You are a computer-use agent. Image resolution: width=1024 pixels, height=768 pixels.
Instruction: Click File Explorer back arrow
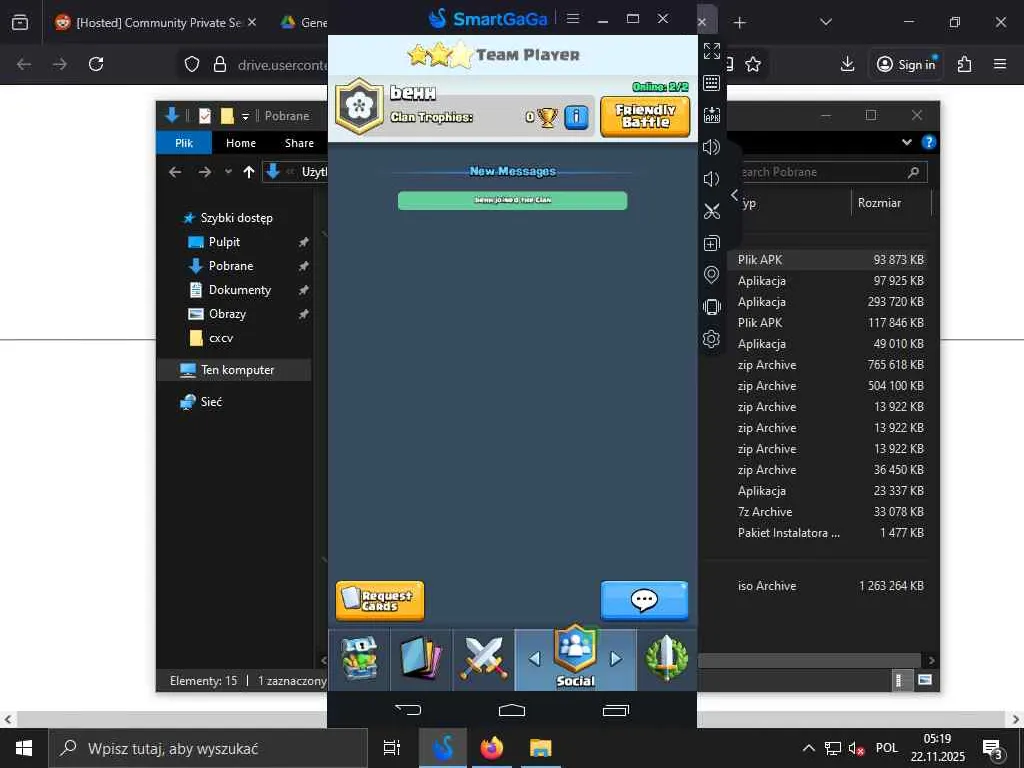point(175,172)
